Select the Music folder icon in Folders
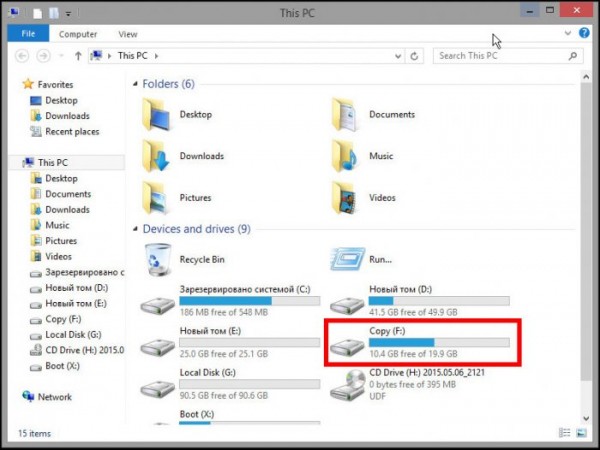600x450 pixels. point(345,156)
